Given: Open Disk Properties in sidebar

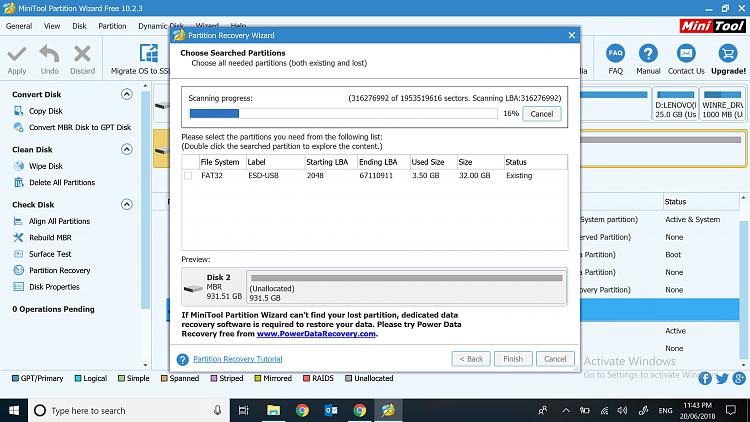Looking at the screenshot, I should (54, 287).
